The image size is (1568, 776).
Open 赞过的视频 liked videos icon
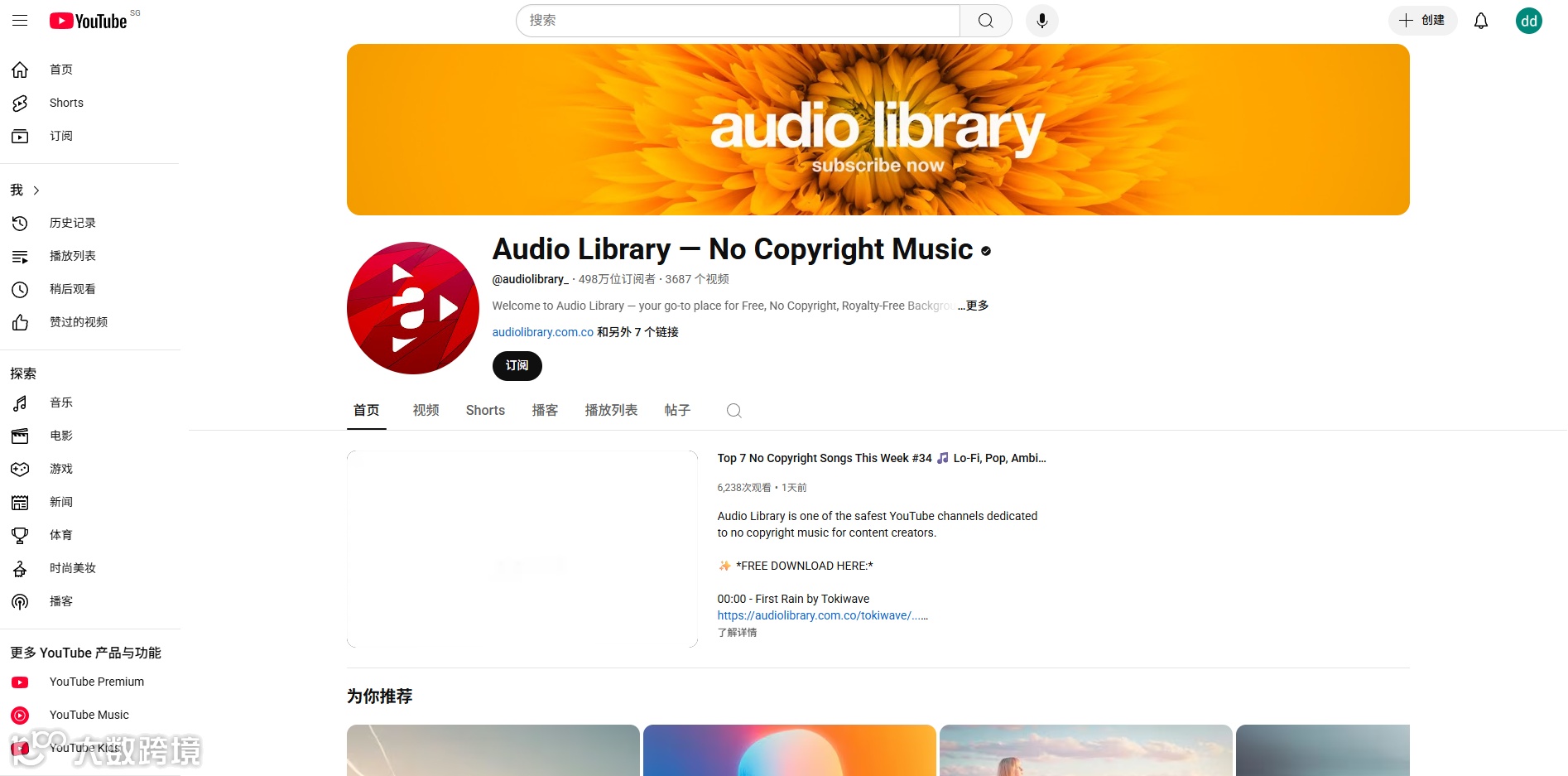point(20,322)
